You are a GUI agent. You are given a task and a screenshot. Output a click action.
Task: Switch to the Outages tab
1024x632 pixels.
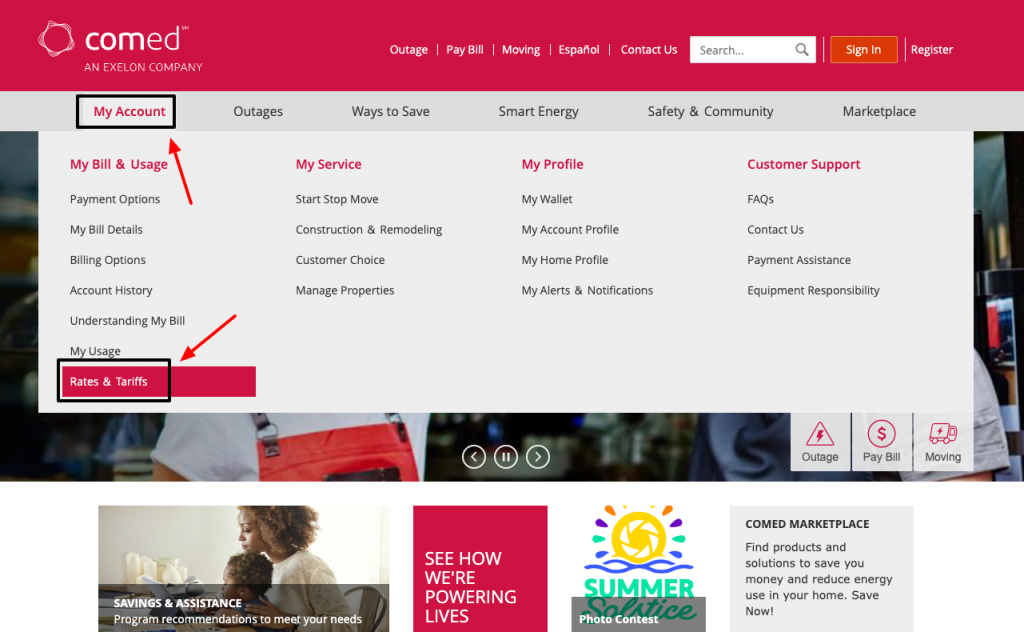click(x=257, y=111)
